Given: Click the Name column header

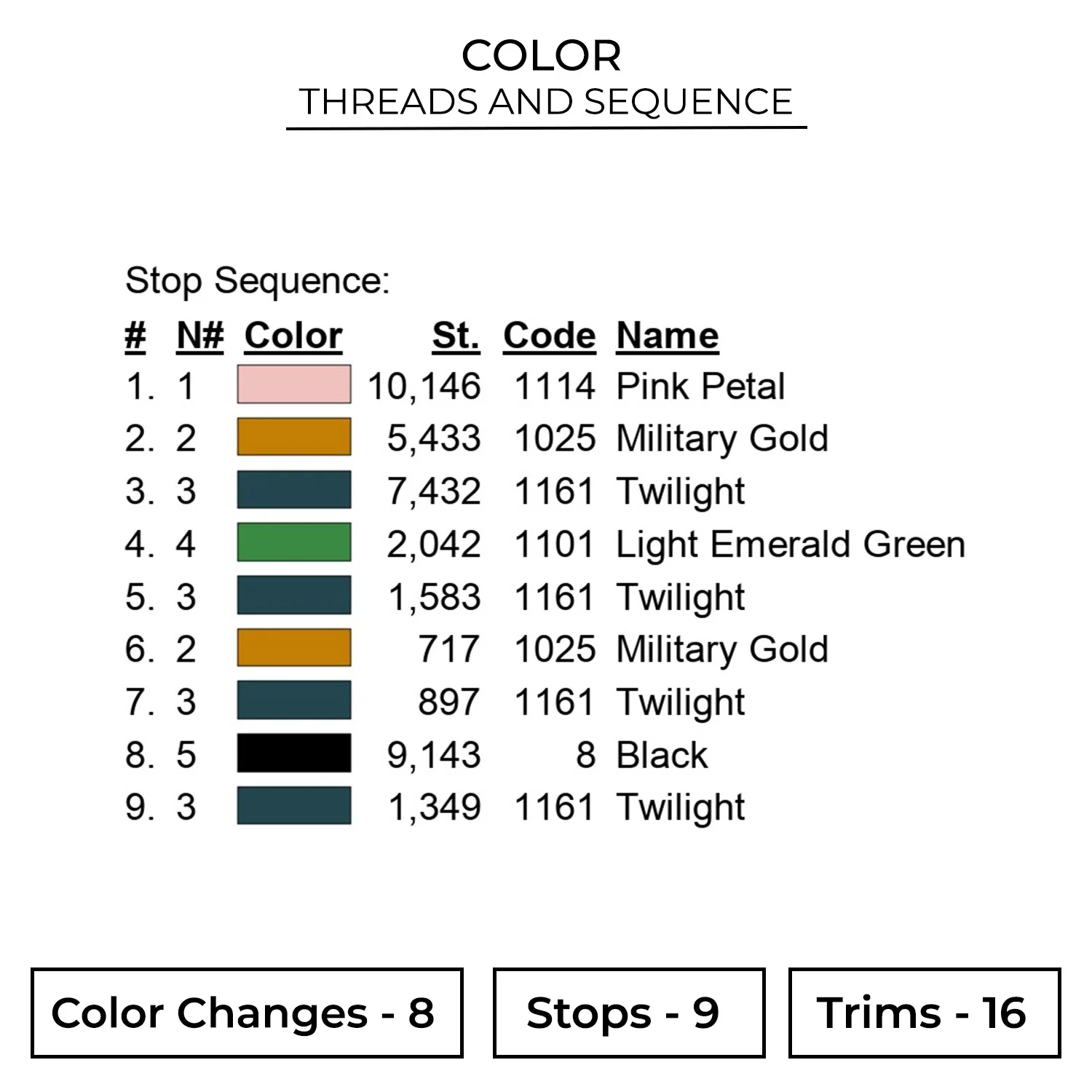Looking at the screenshot, I should pos(667,336).
